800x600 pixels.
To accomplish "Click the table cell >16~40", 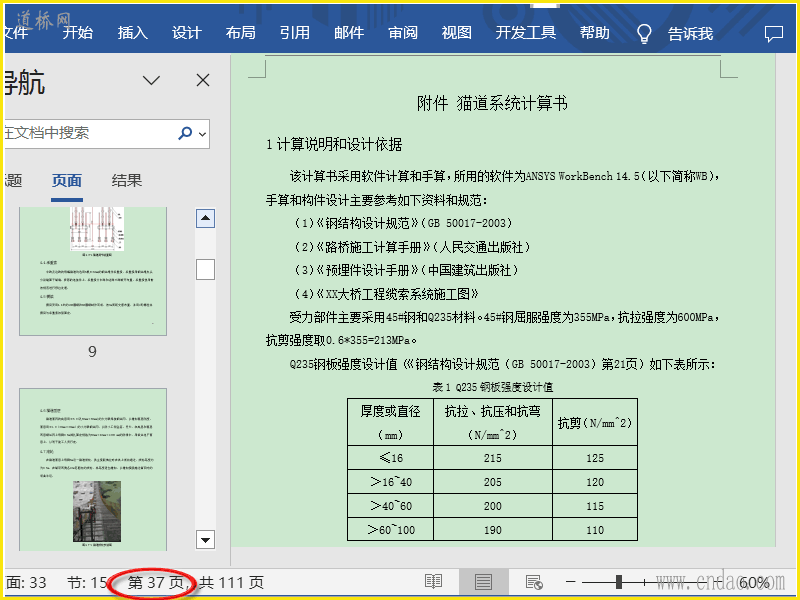I will pyautogui.click(x=390, y=482).
